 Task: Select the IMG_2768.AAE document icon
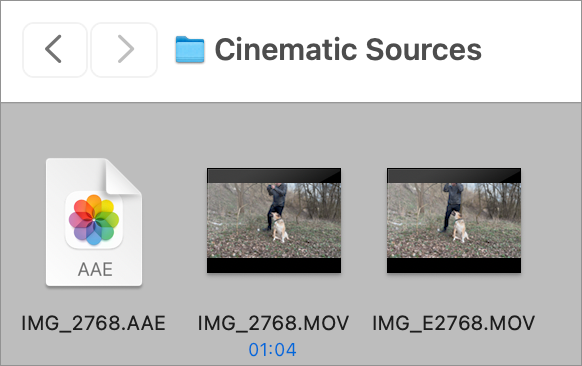tap(94, 222)
